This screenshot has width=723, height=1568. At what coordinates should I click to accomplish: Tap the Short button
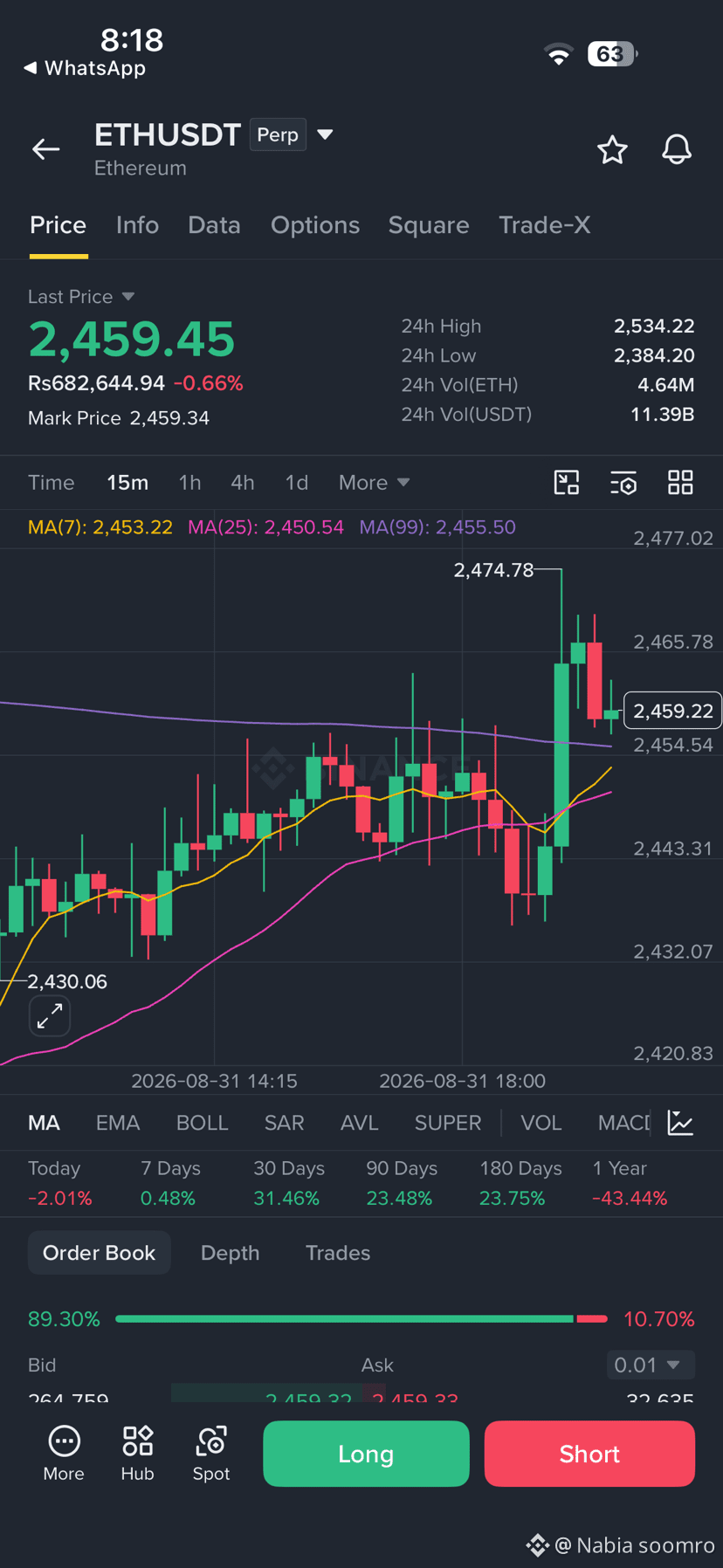tap(589, 1454)
